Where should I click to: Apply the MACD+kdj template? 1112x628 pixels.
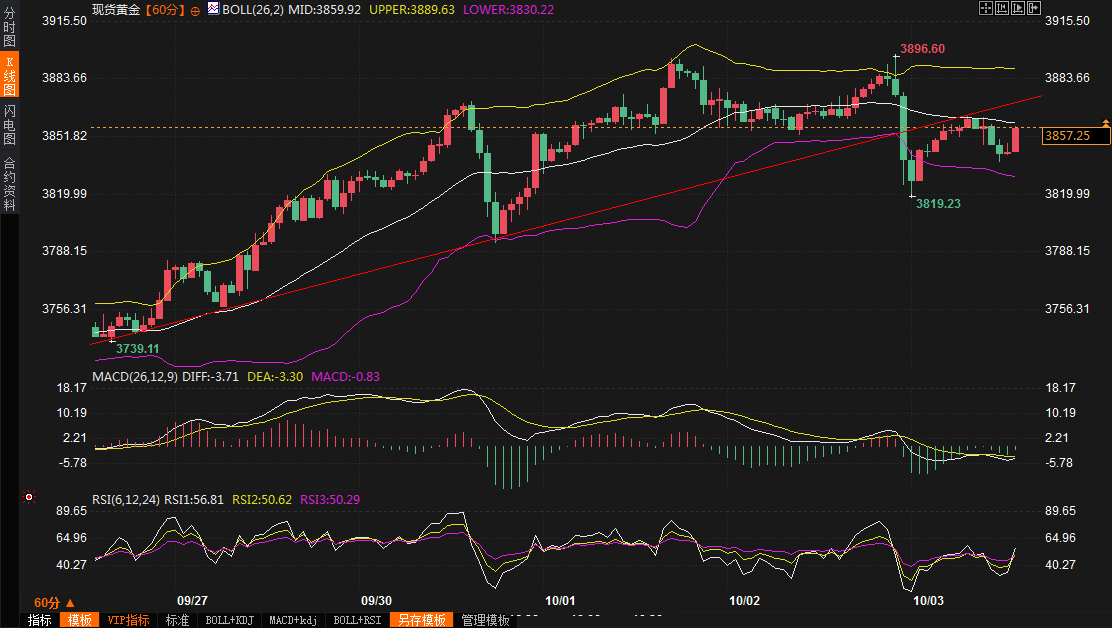point(293,620)
